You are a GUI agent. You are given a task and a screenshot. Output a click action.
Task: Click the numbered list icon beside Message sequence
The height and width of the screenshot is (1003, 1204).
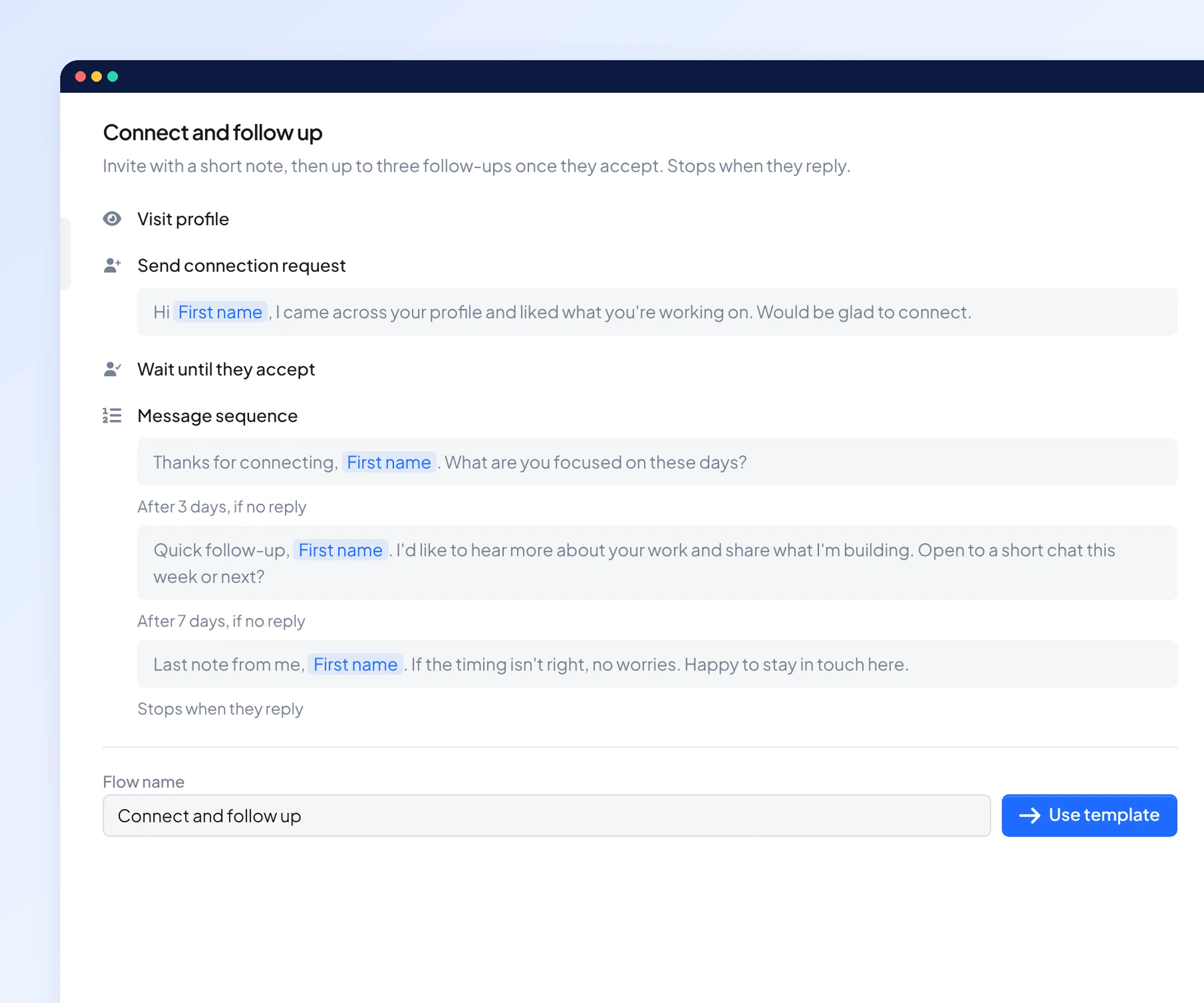point(112,416)
